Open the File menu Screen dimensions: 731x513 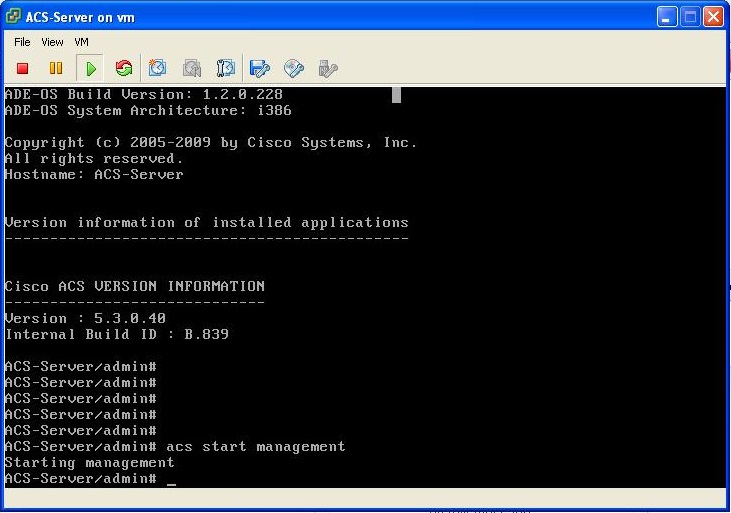[22, 42]
